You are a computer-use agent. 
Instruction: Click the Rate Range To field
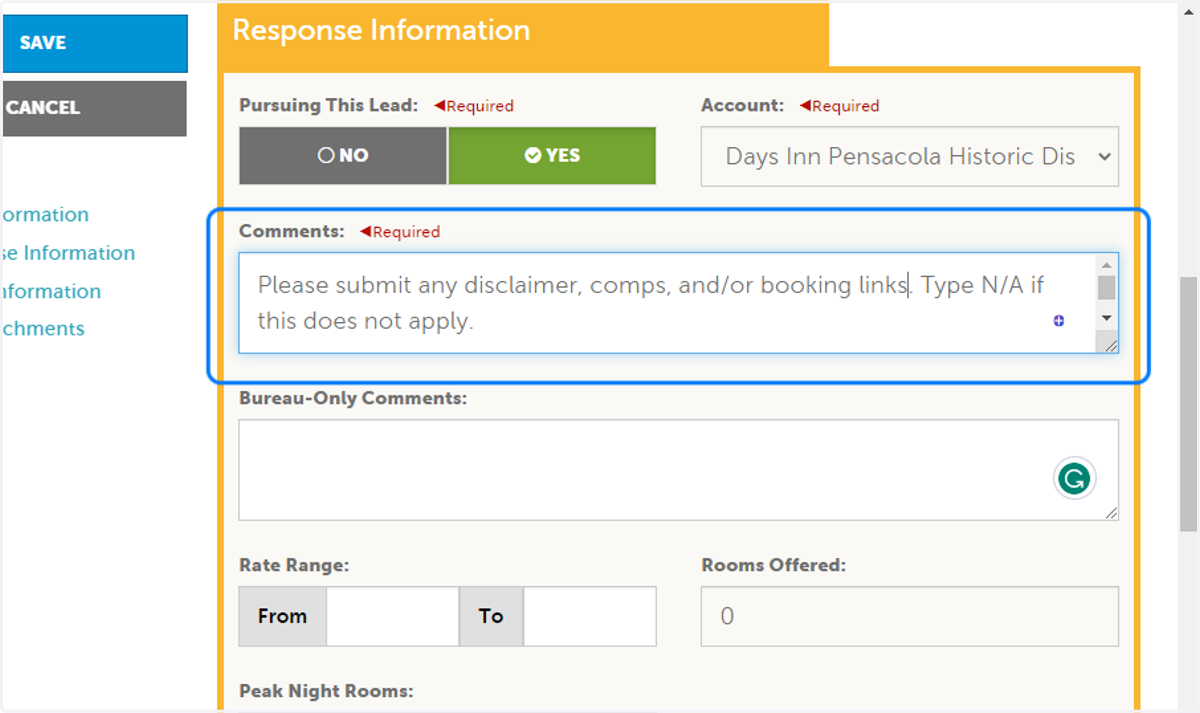[590, 616]
